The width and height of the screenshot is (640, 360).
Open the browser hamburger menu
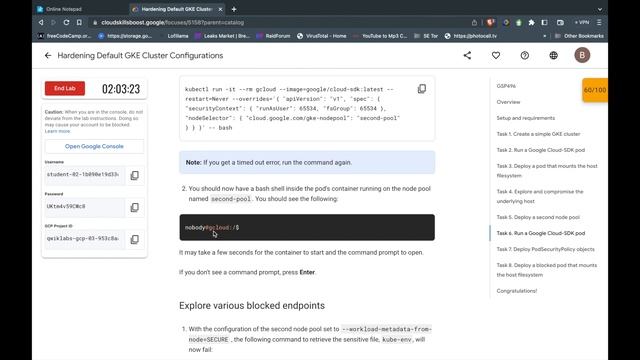pos(599,22)
